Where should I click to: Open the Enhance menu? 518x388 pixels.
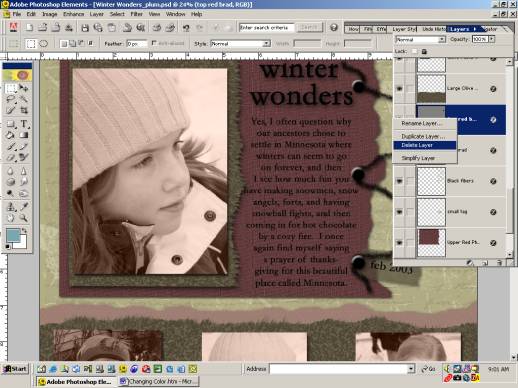click(73, 14)
